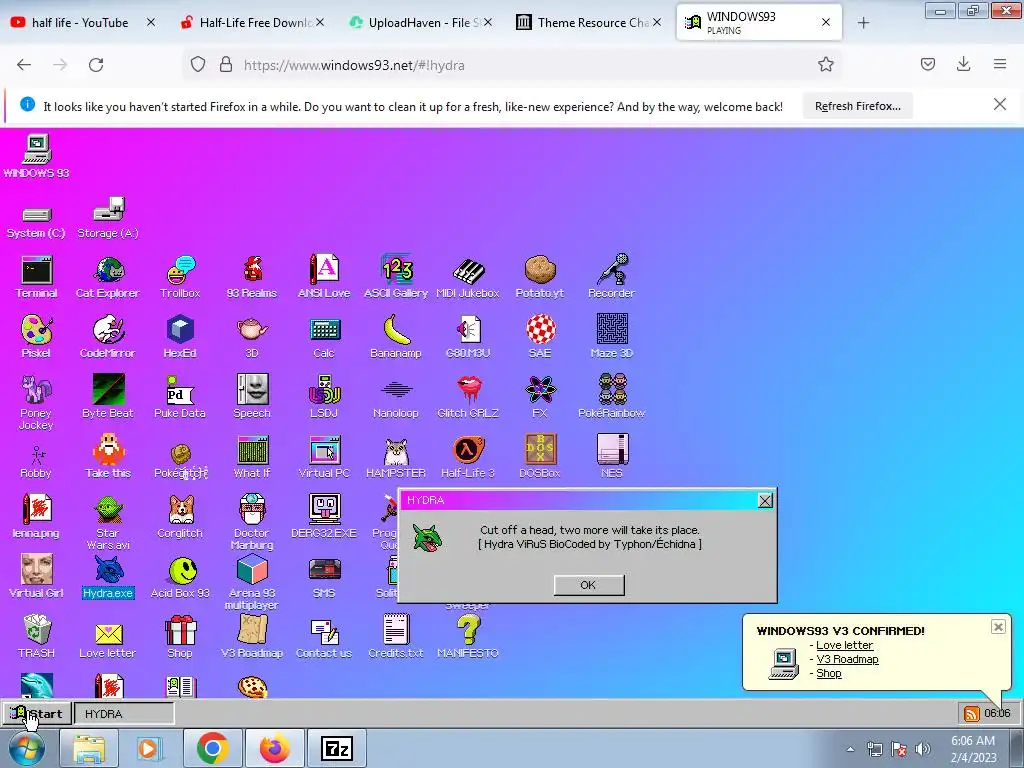This screenshot has height=768, width=1024.
Task: Open the 3D teapot icon
Action: (x=252, y=337)
